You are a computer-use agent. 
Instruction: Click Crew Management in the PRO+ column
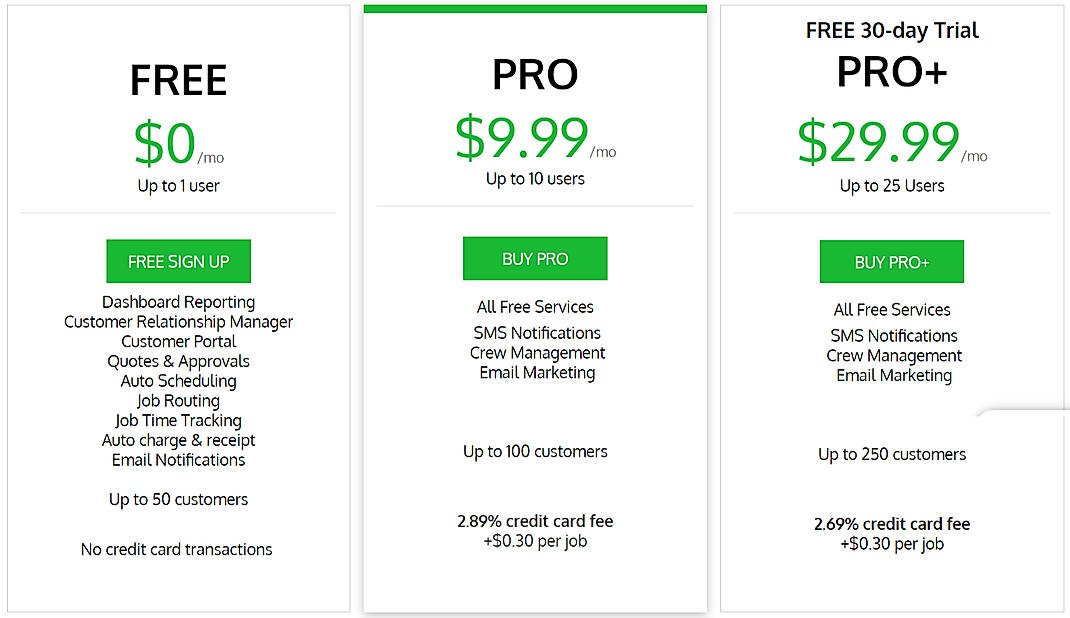click(x=893, y=355)
